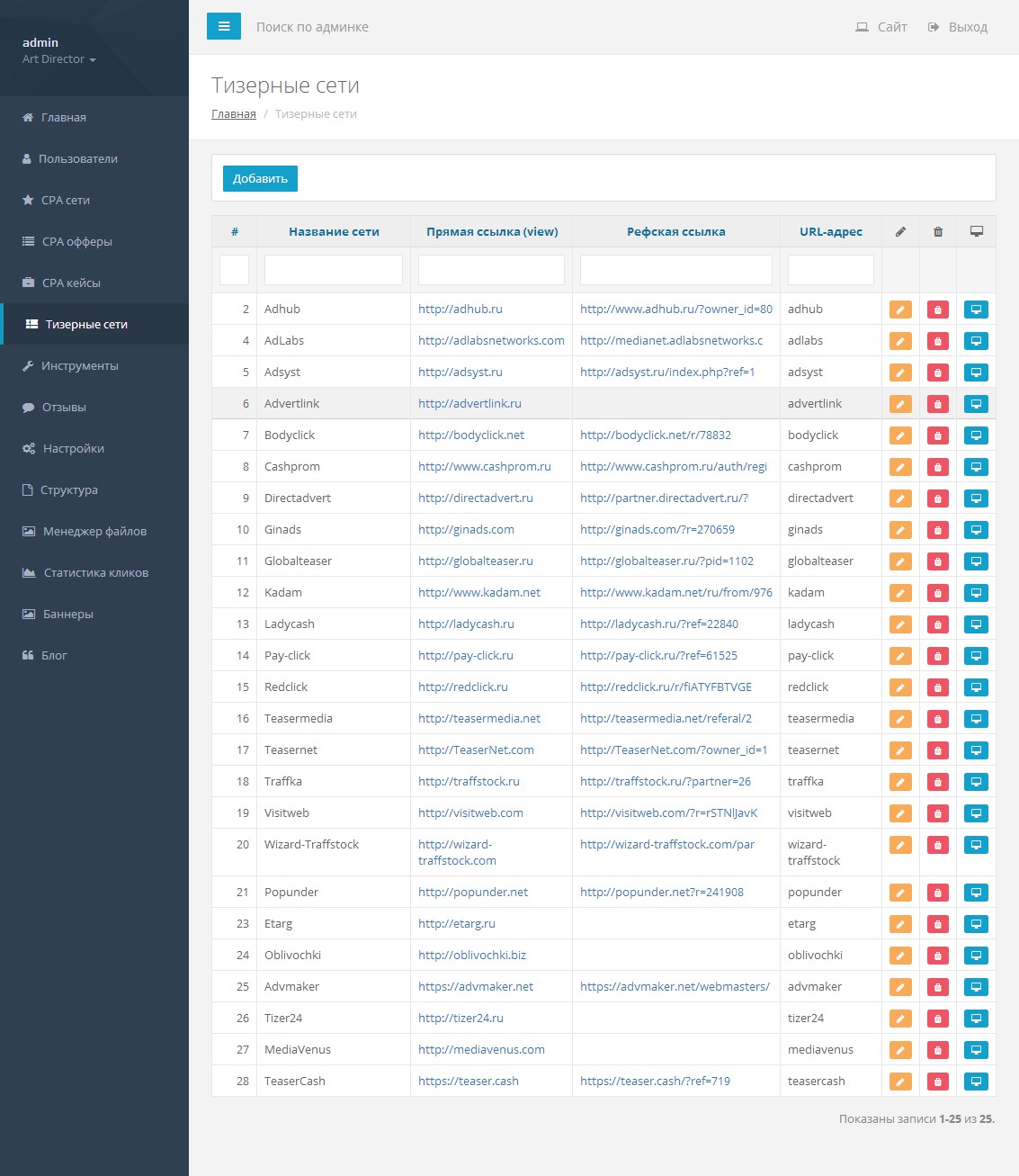Open the http://bodyclick.net/r/78832 referral link
The height and width of the screenshot is (1176, 1019).
[x=656, y=435]
